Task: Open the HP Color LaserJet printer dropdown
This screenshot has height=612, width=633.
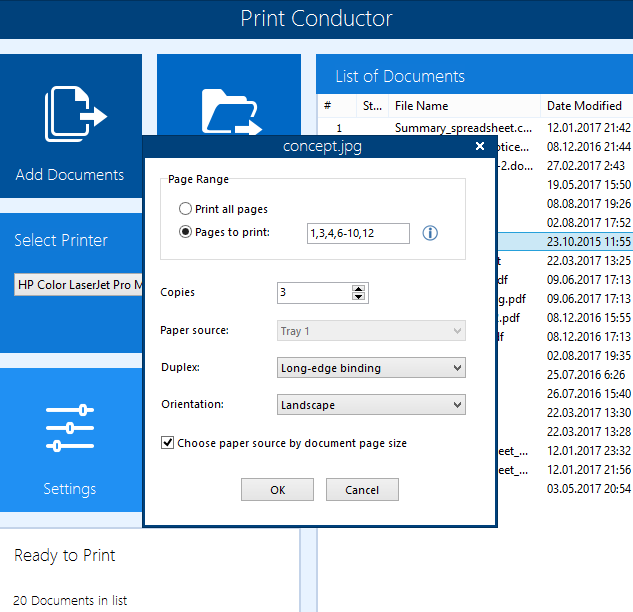Action: [78, 285]
